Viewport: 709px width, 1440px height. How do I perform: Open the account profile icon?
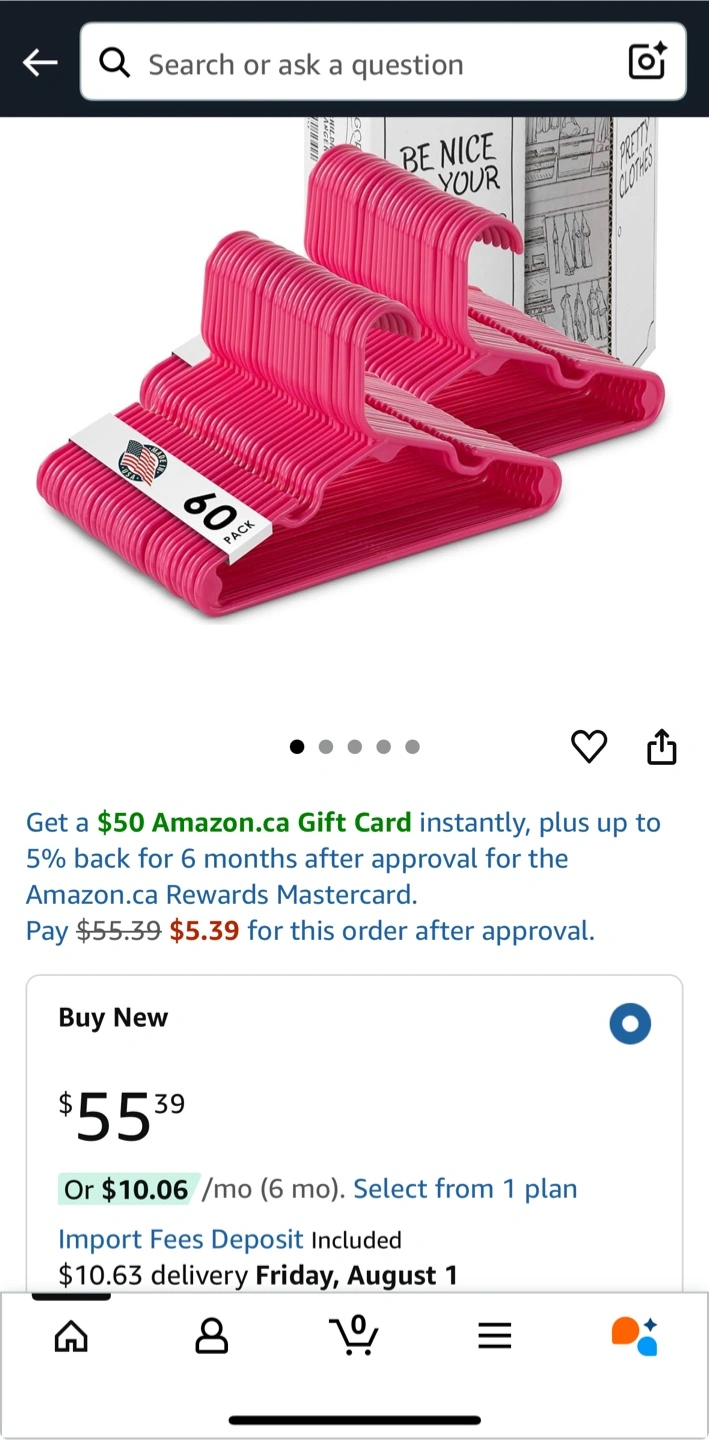click(x=211, y=1335)
